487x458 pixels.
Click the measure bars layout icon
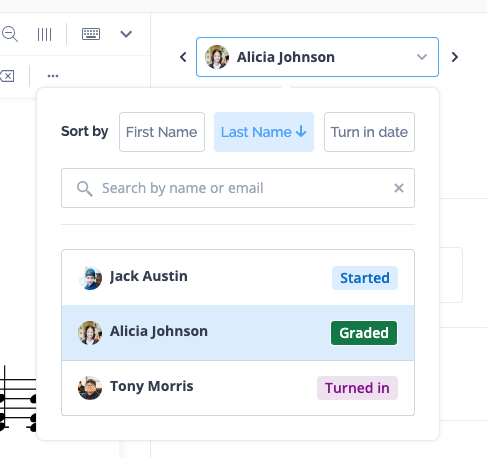44,34
